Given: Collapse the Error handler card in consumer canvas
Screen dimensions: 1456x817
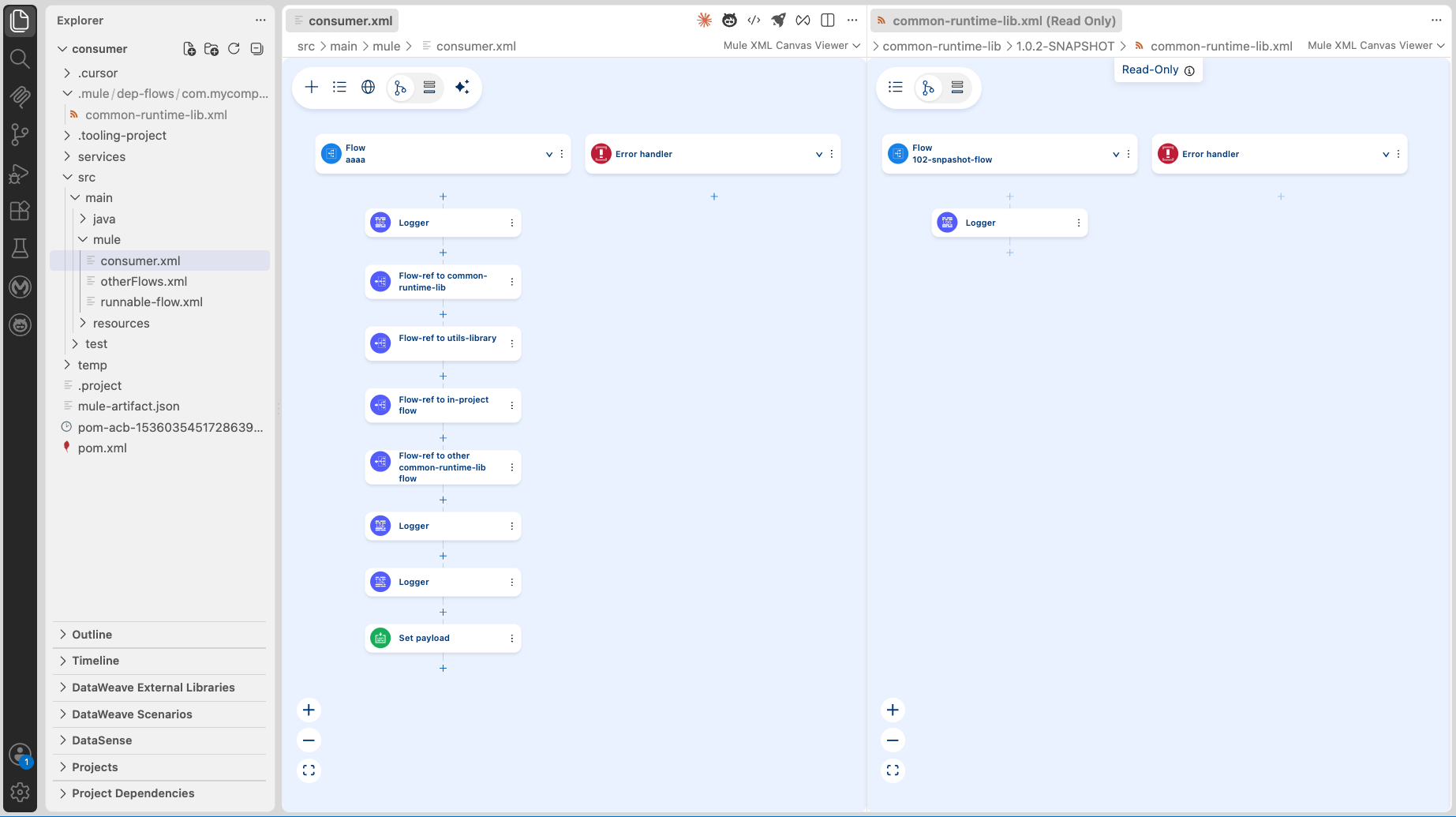Looking at the screenshot, I should 819,155.
